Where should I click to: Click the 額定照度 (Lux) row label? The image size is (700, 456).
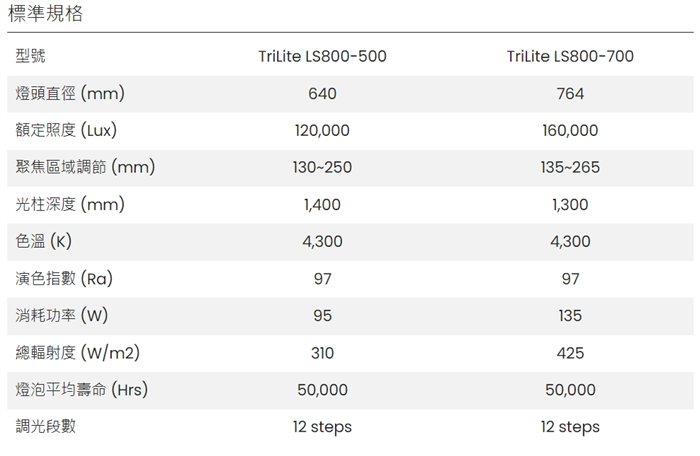click(x=66, y=130)
